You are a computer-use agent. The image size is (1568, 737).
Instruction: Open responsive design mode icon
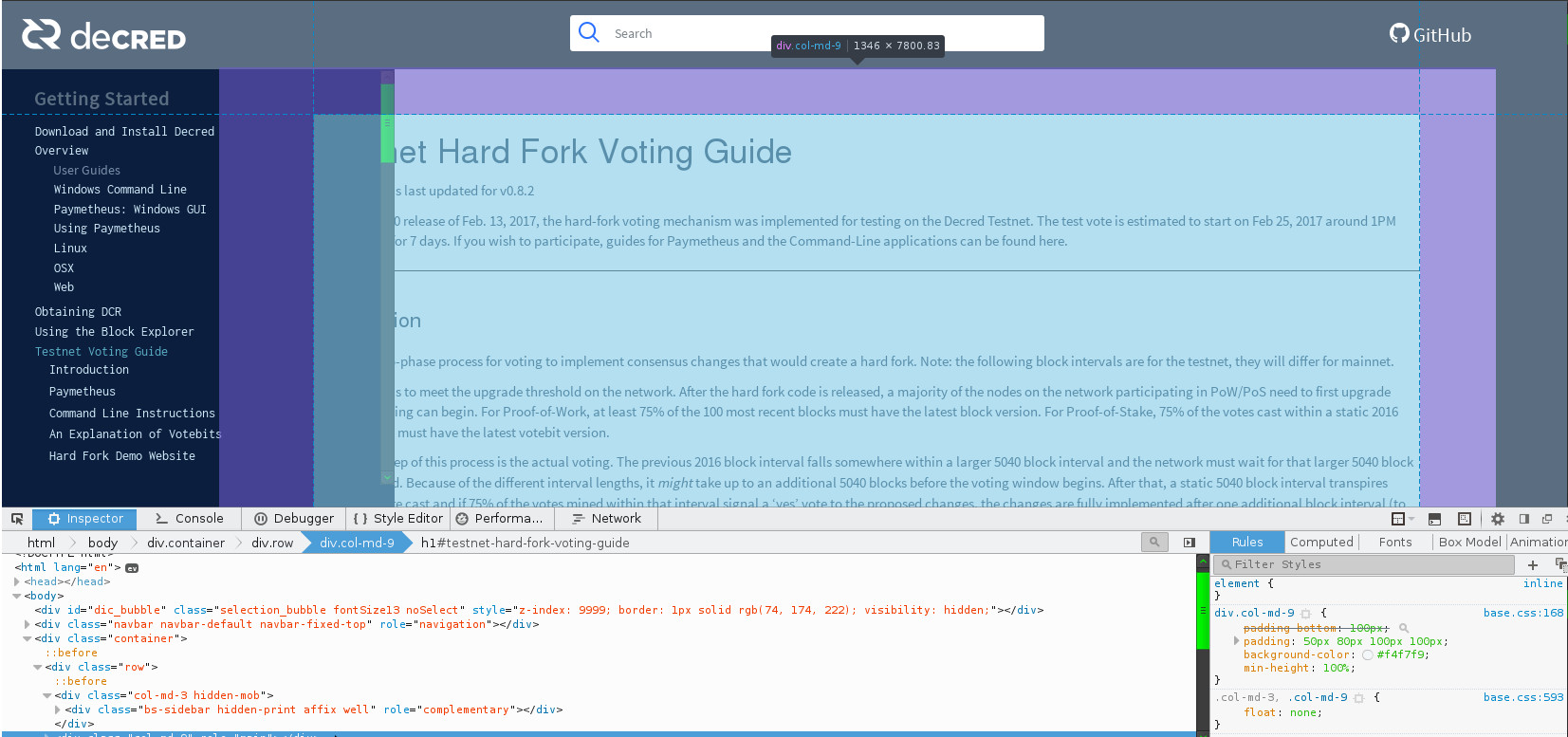point(1465,519)
